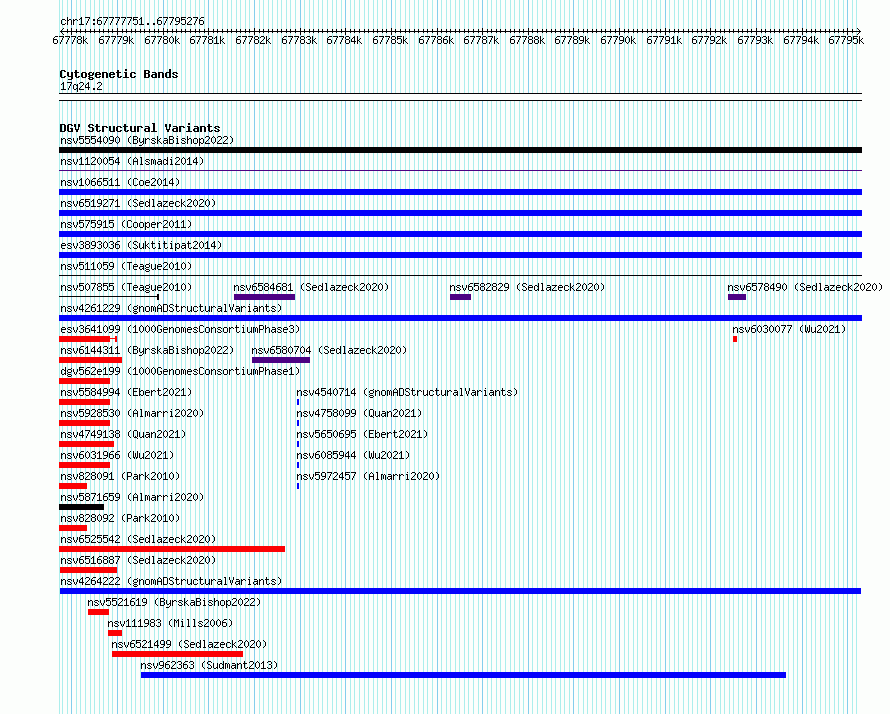
Task: Open nsv4261229 (gnomADStructuralVariants) entry
Action: pos(171,308)
